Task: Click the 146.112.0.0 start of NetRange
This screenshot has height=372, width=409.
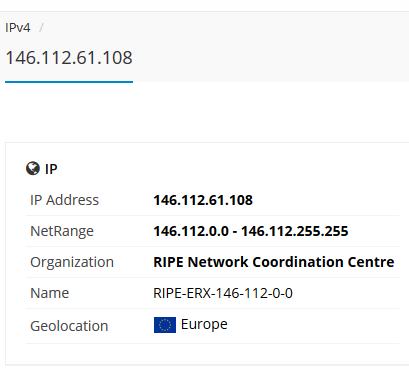Action: pyautogui.click(x=191, y=231)
